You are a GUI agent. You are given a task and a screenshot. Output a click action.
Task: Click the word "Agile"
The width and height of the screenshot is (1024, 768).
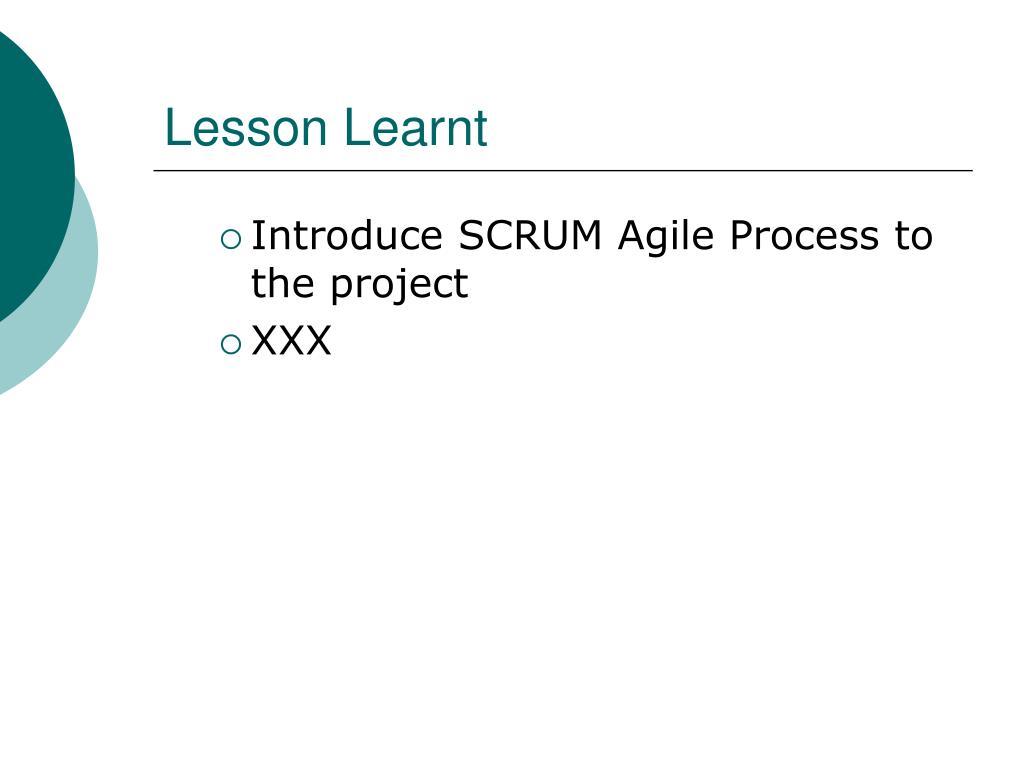coord(665,238)
